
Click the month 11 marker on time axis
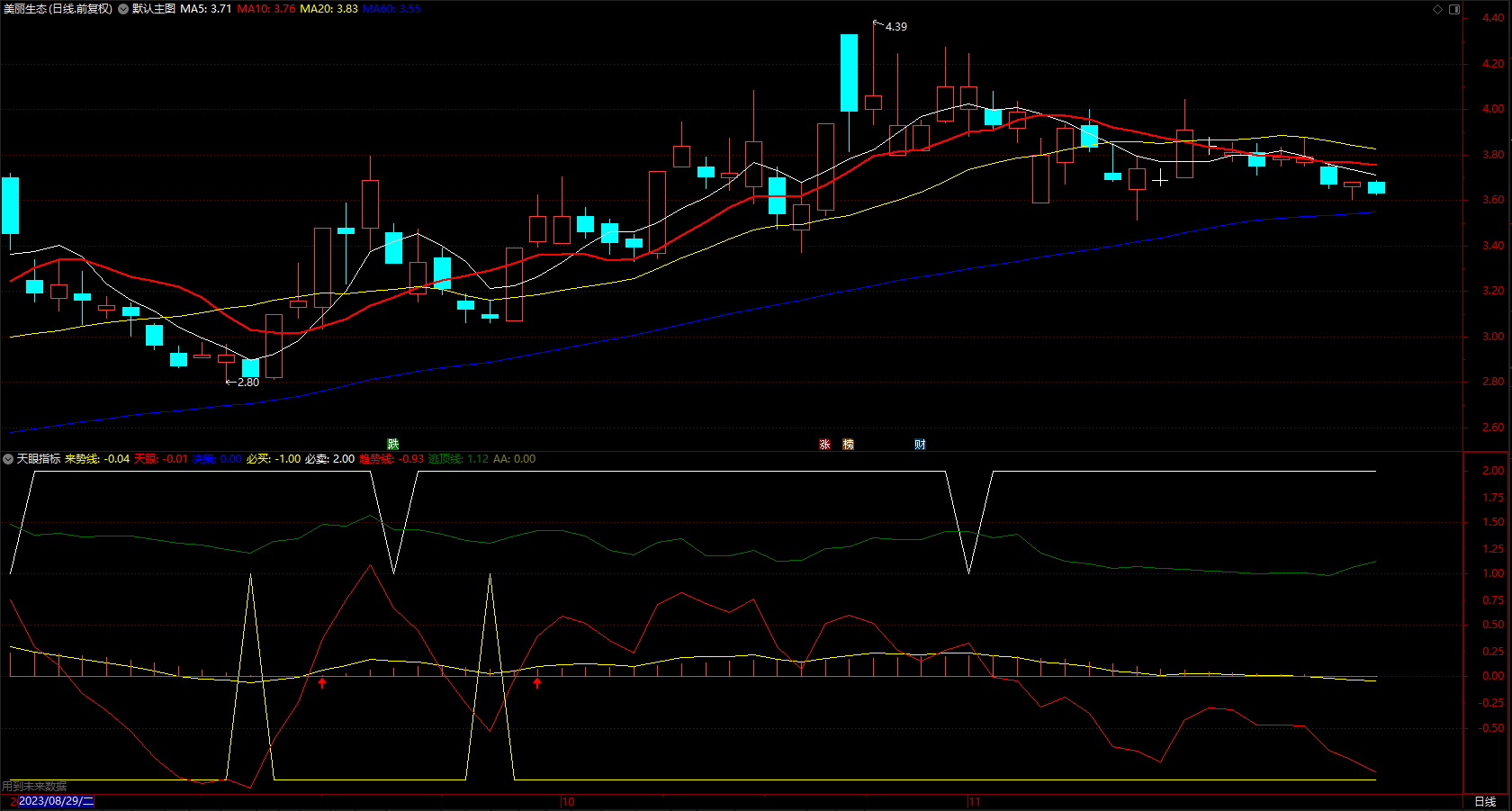coord(975,802)
